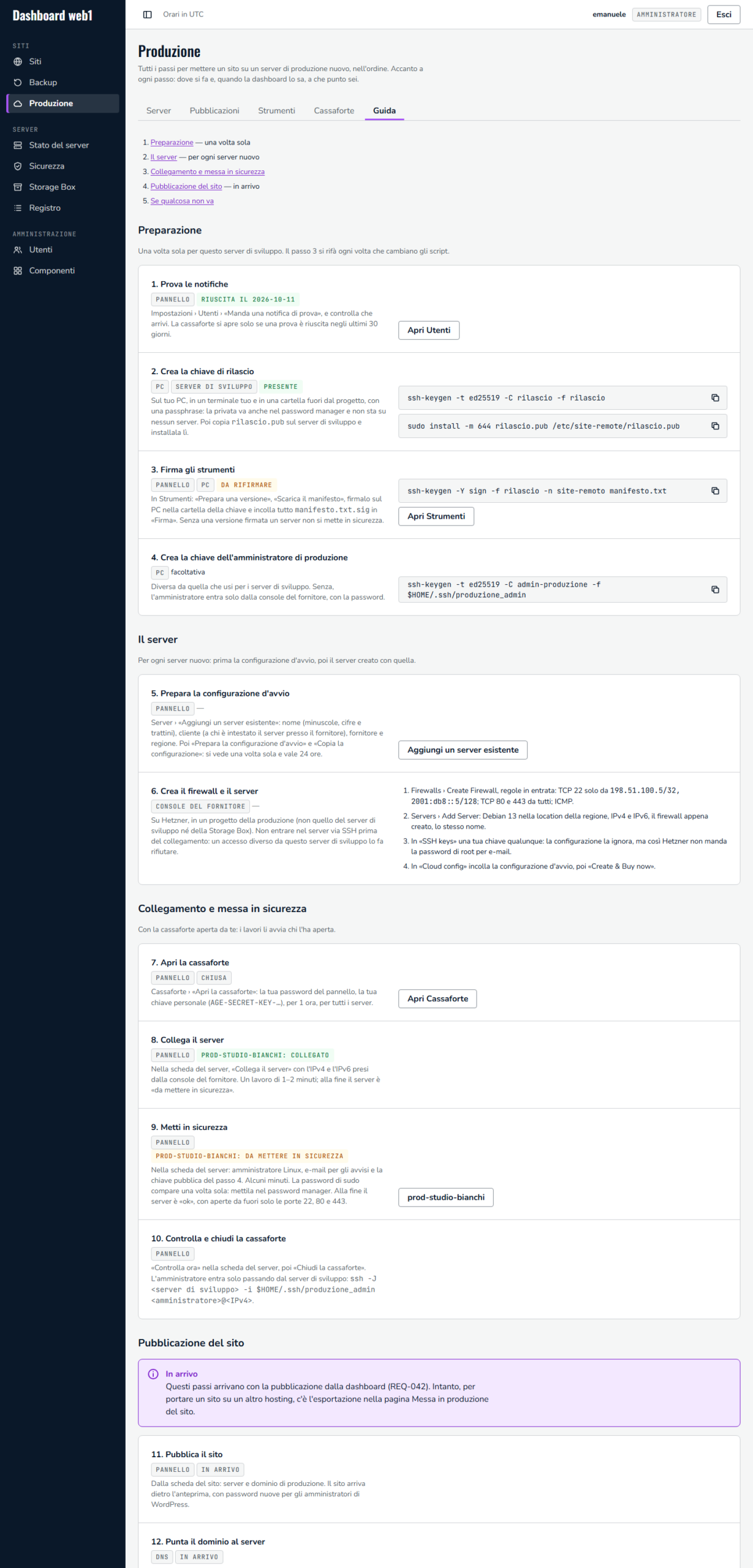Click the Stato del server icon
The width and height of the screenshot is (753, 1568).
(18, 145)
